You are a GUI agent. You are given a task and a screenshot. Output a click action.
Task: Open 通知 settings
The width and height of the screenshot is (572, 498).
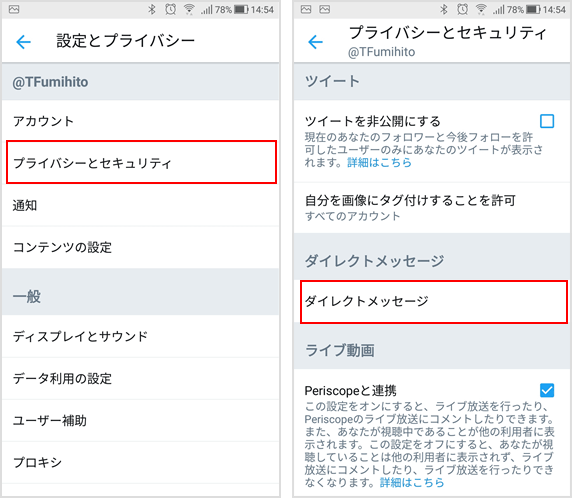[141, 205]
